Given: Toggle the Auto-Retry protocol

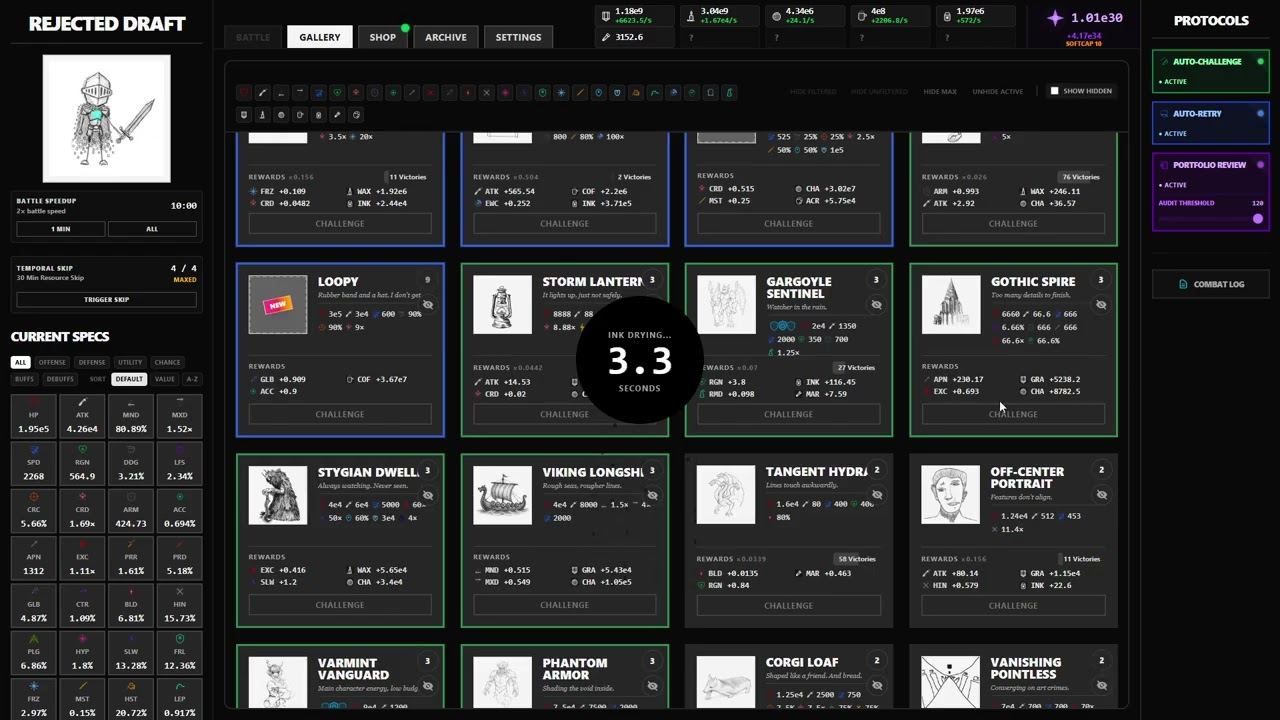Looking at the screenshot, I should click(1210, 123).
